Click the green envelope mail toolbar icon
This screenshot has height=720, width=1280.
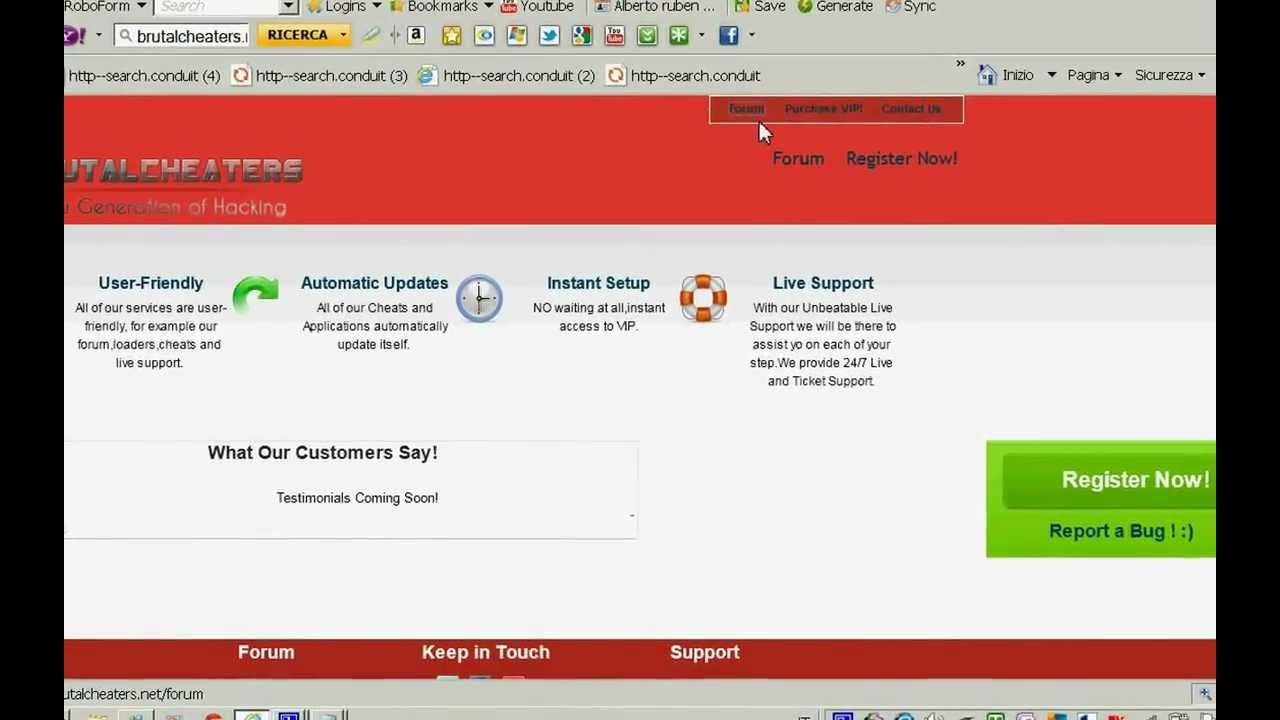pyautogui.click(x=647, y=35)
